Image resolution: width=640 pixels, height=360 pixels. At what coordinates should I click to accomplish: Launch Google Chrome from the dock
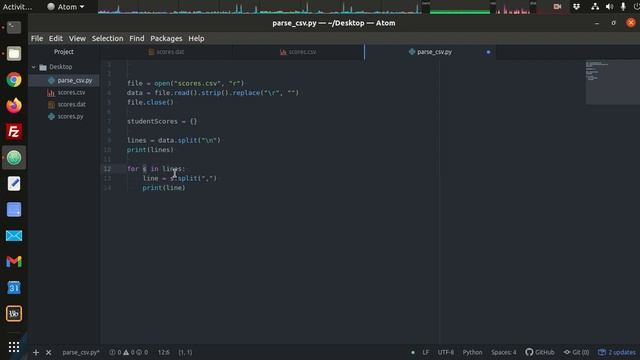click(x=14, y=80)
